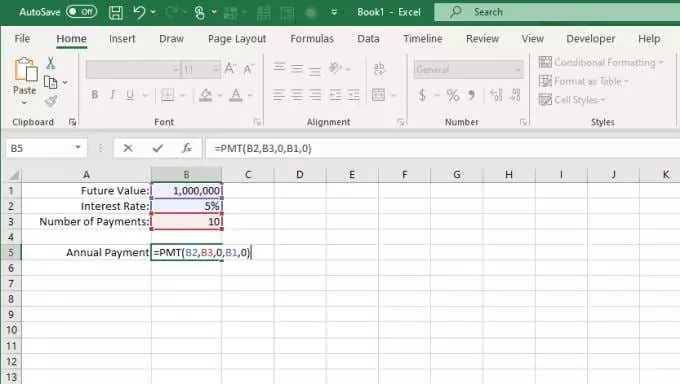Click the Center alignment icon
The image size is (680, 384).
tap(297, 95)
